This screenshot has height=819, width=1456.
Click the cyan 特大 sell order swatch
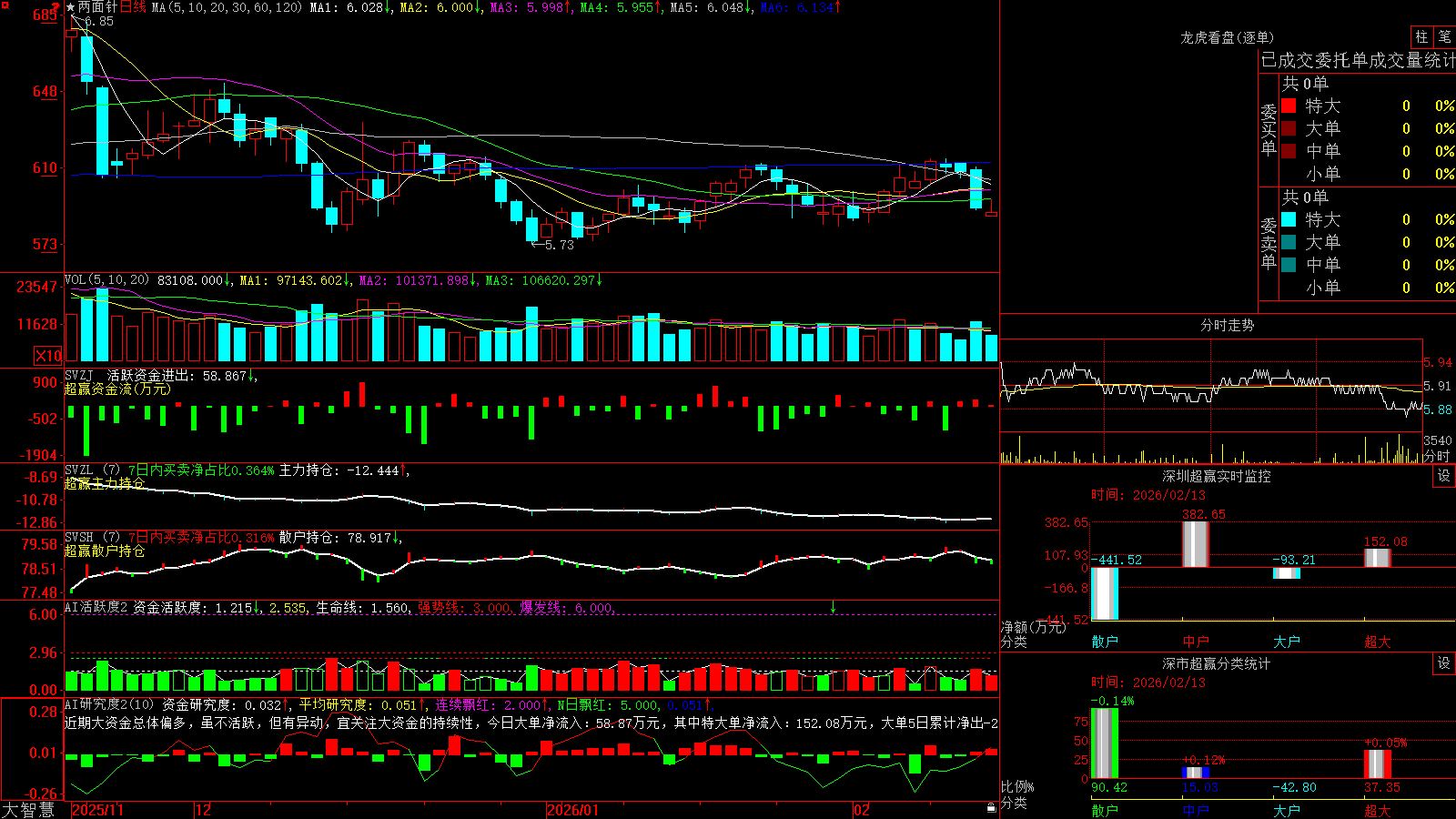pos(1289,219)
